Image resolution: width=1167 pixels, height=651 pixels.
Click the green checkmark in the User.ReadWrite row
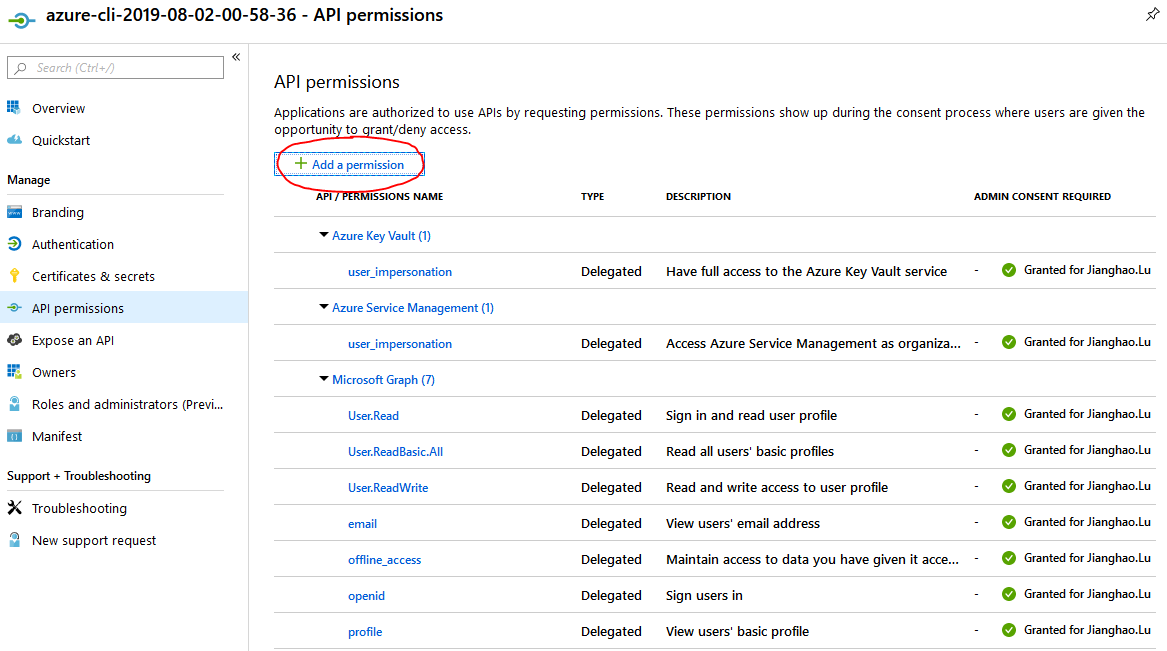point(1008,487)
